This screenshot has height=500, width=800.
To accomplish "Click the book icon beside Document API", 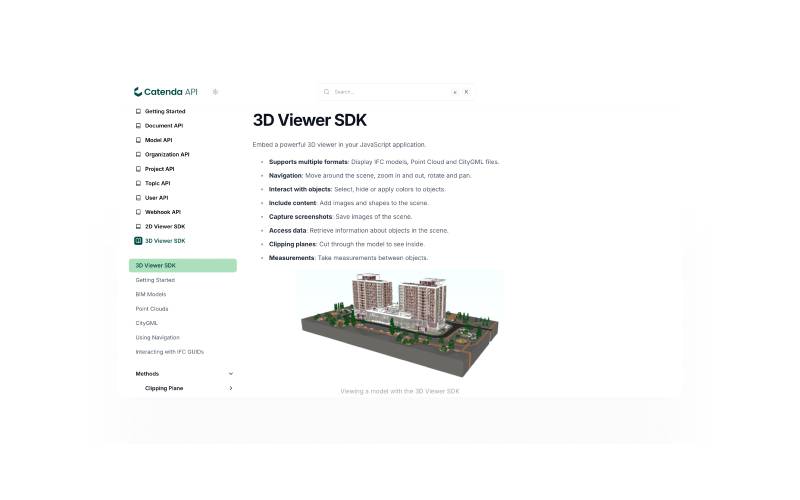I will click(x=138, y=126).
